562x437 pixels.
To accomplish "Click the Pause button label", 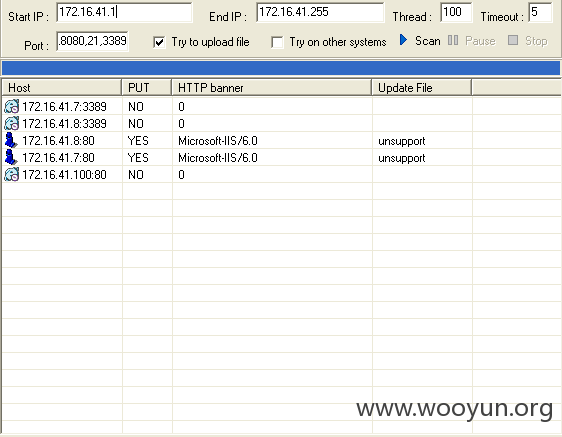I will coord(480,41).
